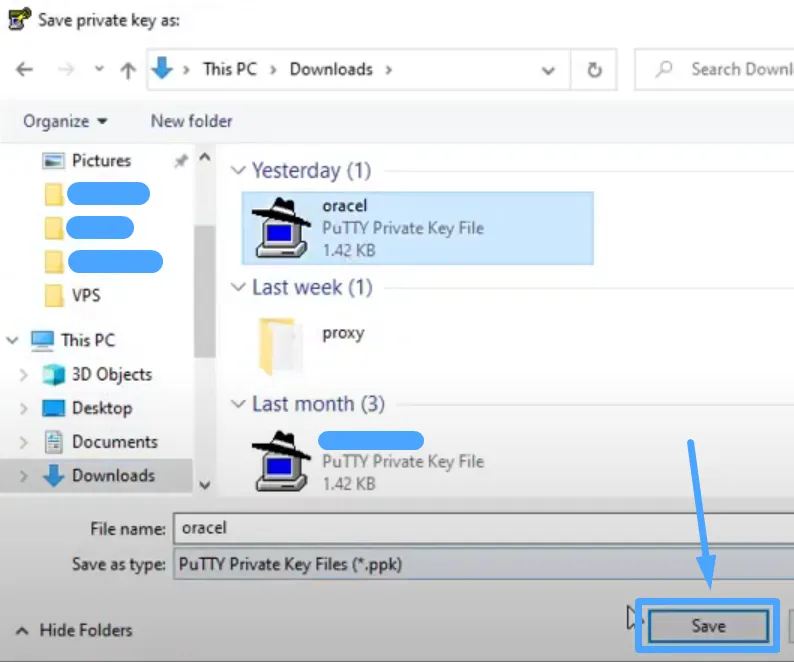Click the Pictures folder icon in sidebar
794x662 pixels.
pos(53,161)
